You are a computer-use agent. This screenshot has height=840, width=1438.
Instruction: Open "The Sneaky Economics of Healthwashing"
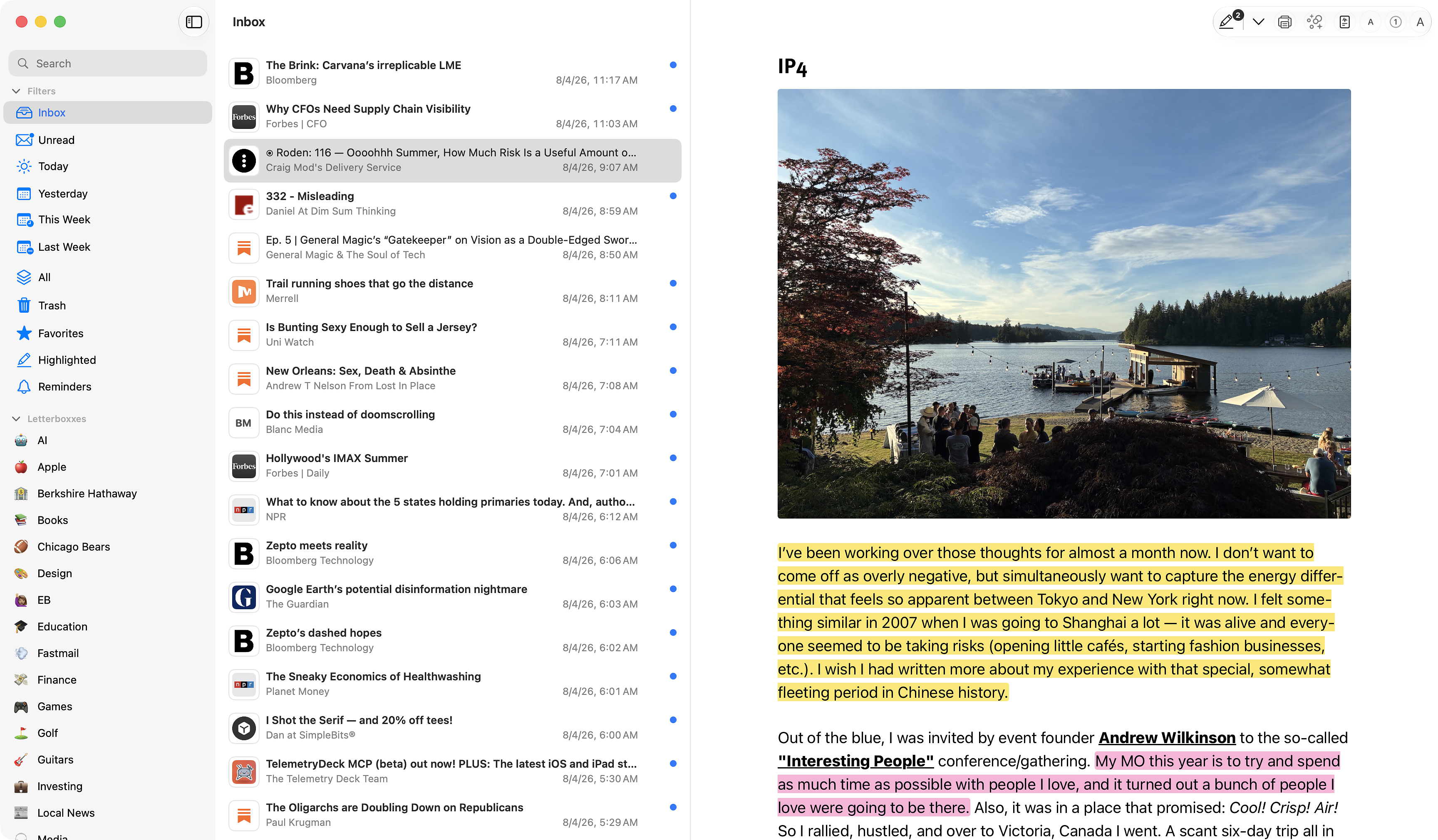tap(453, 684)
